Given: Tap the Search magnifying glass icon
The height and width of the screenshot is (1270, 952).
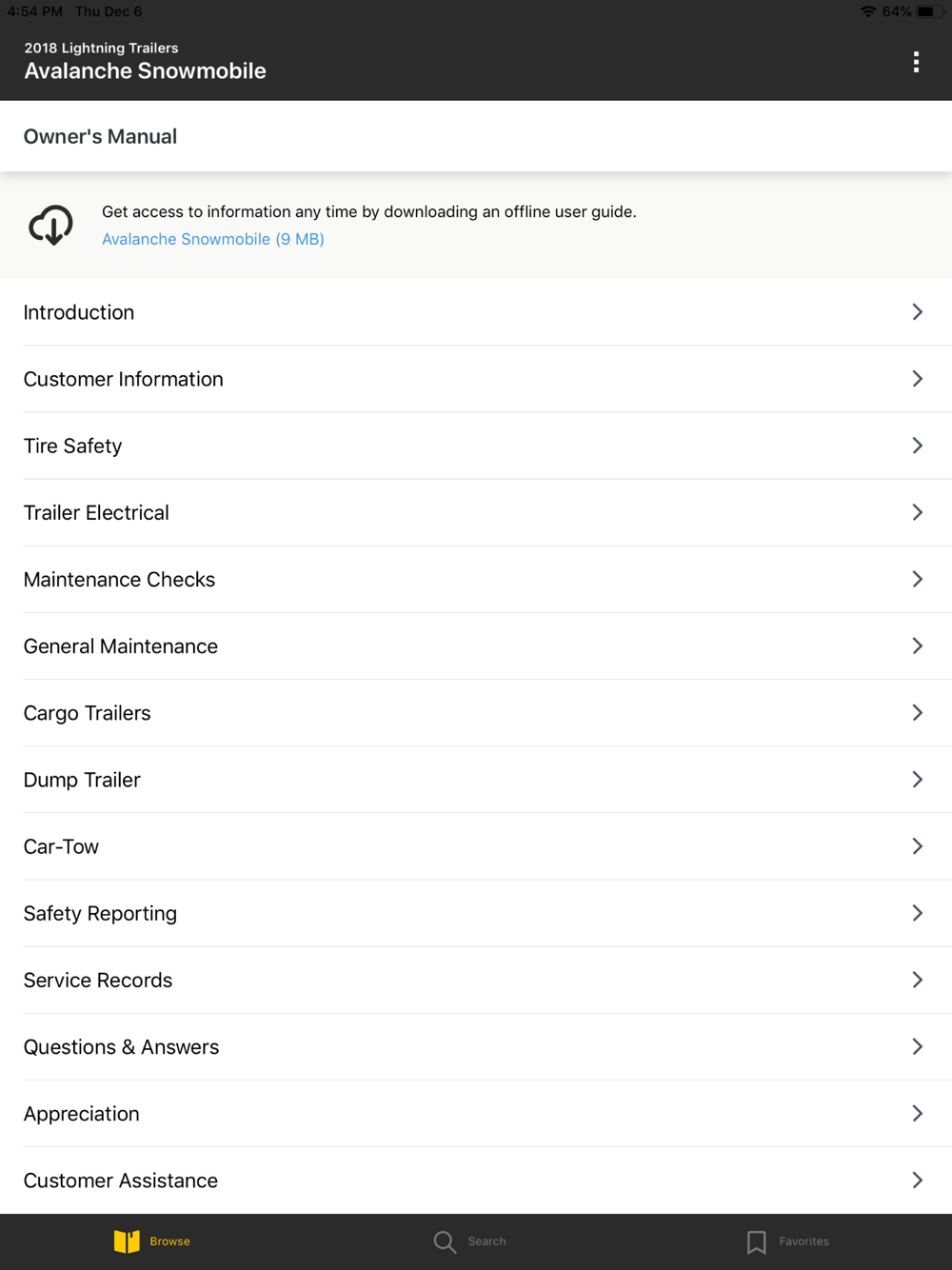Looking at the screenshot, I should (x=445, y=1241).
